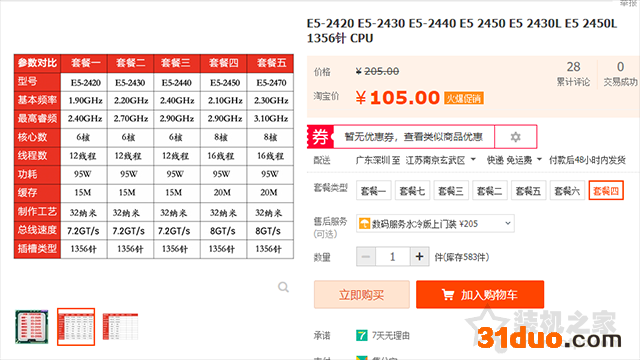Click 加入购物车 add to cart button
Viewport: 640px width, 360px height.
[x=480, y=294]
